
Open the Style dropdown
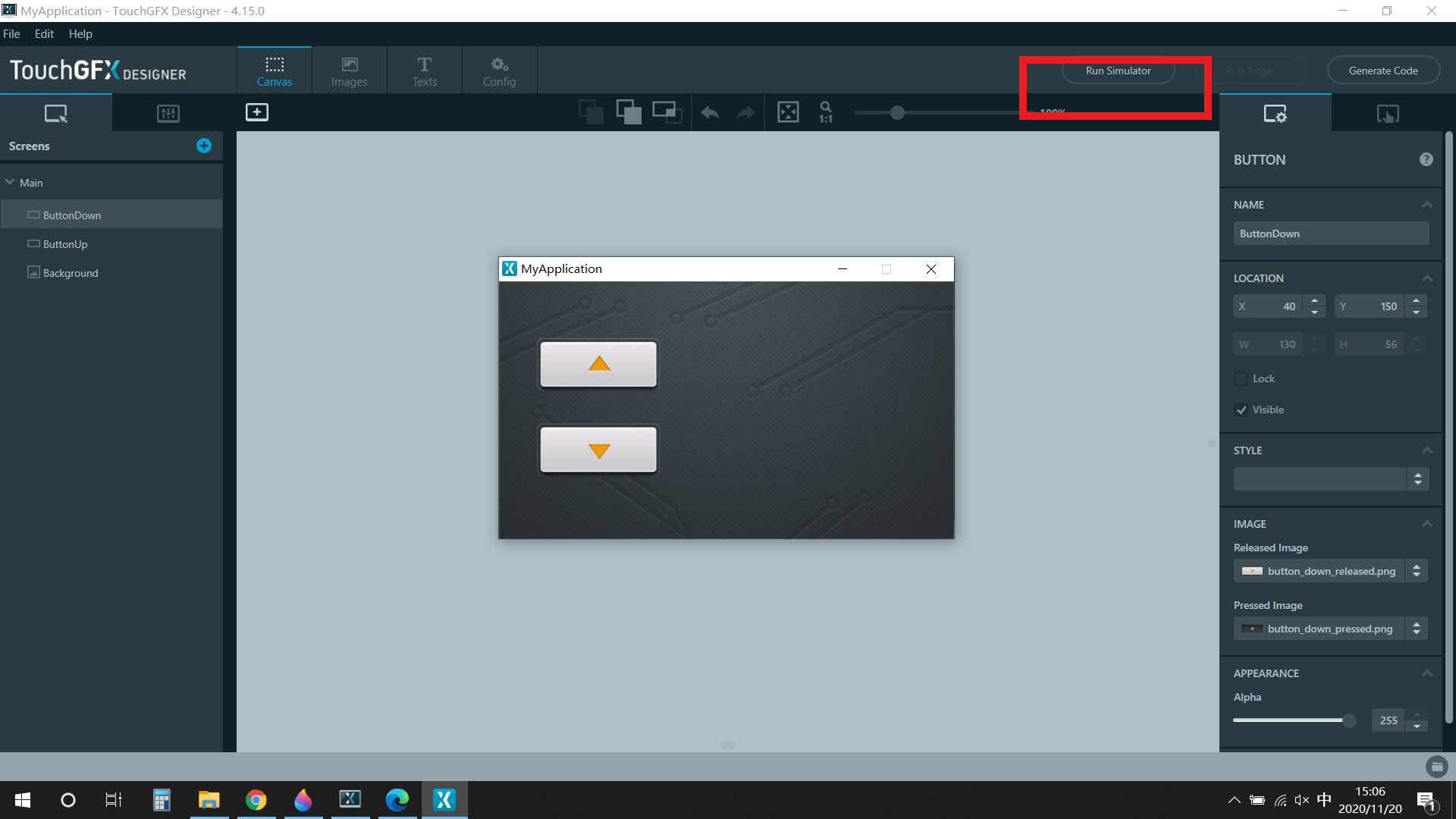pos(1417,479)
